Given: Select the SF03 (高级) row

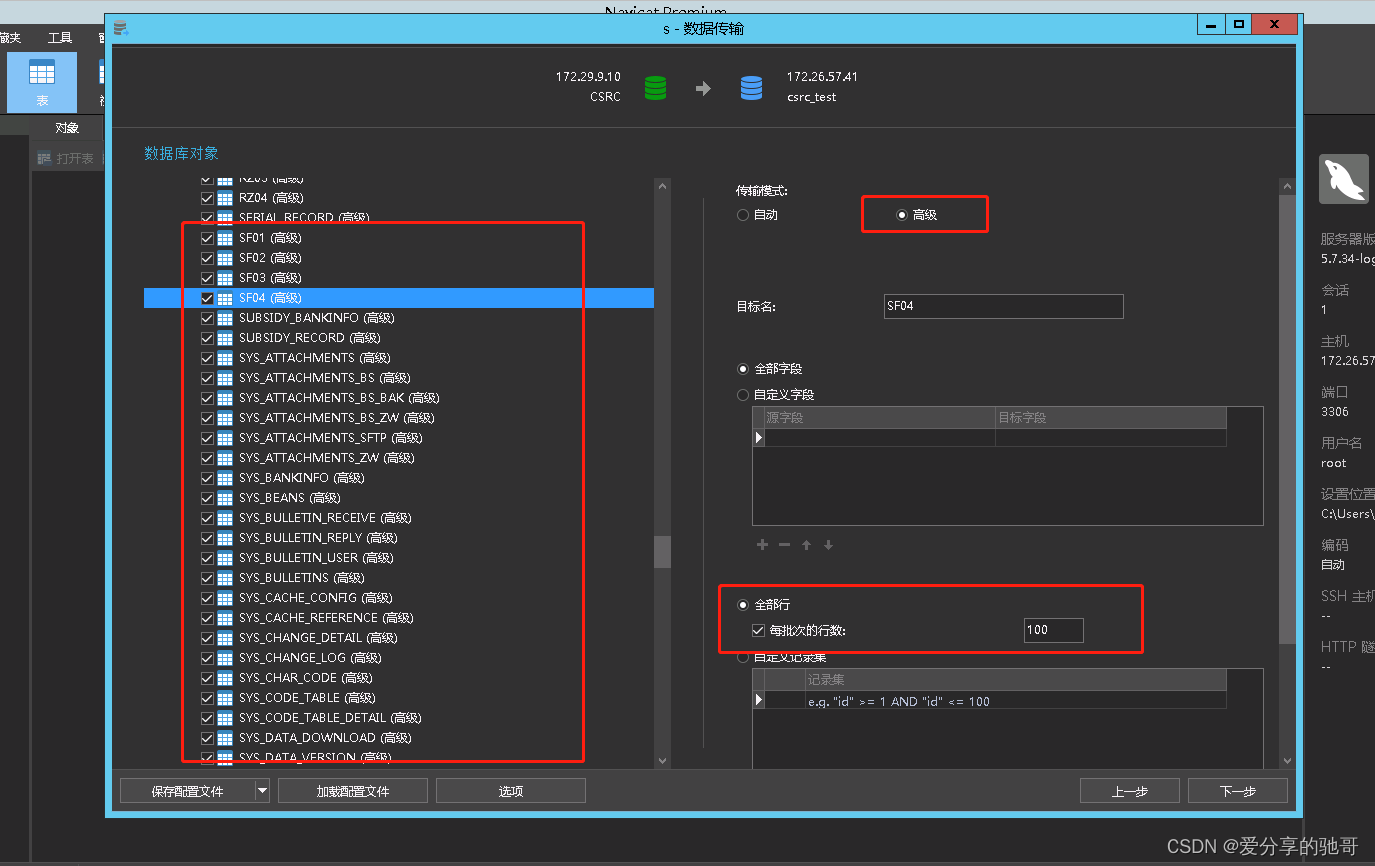Looking at the screenshot, I should coord(399,278).
